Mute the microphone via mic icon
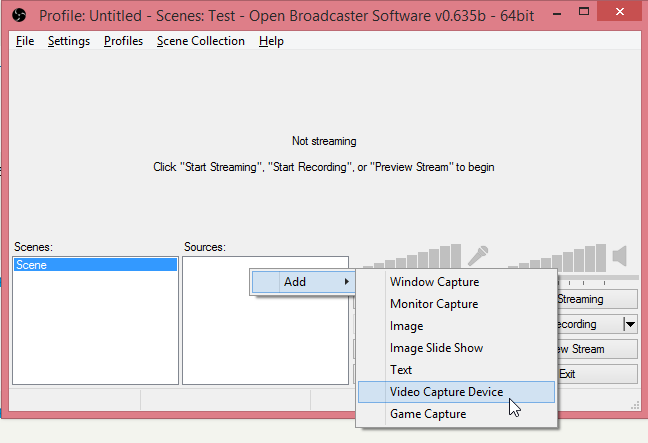Viewport: 648px width, 443px height. [x=478, y=256]
